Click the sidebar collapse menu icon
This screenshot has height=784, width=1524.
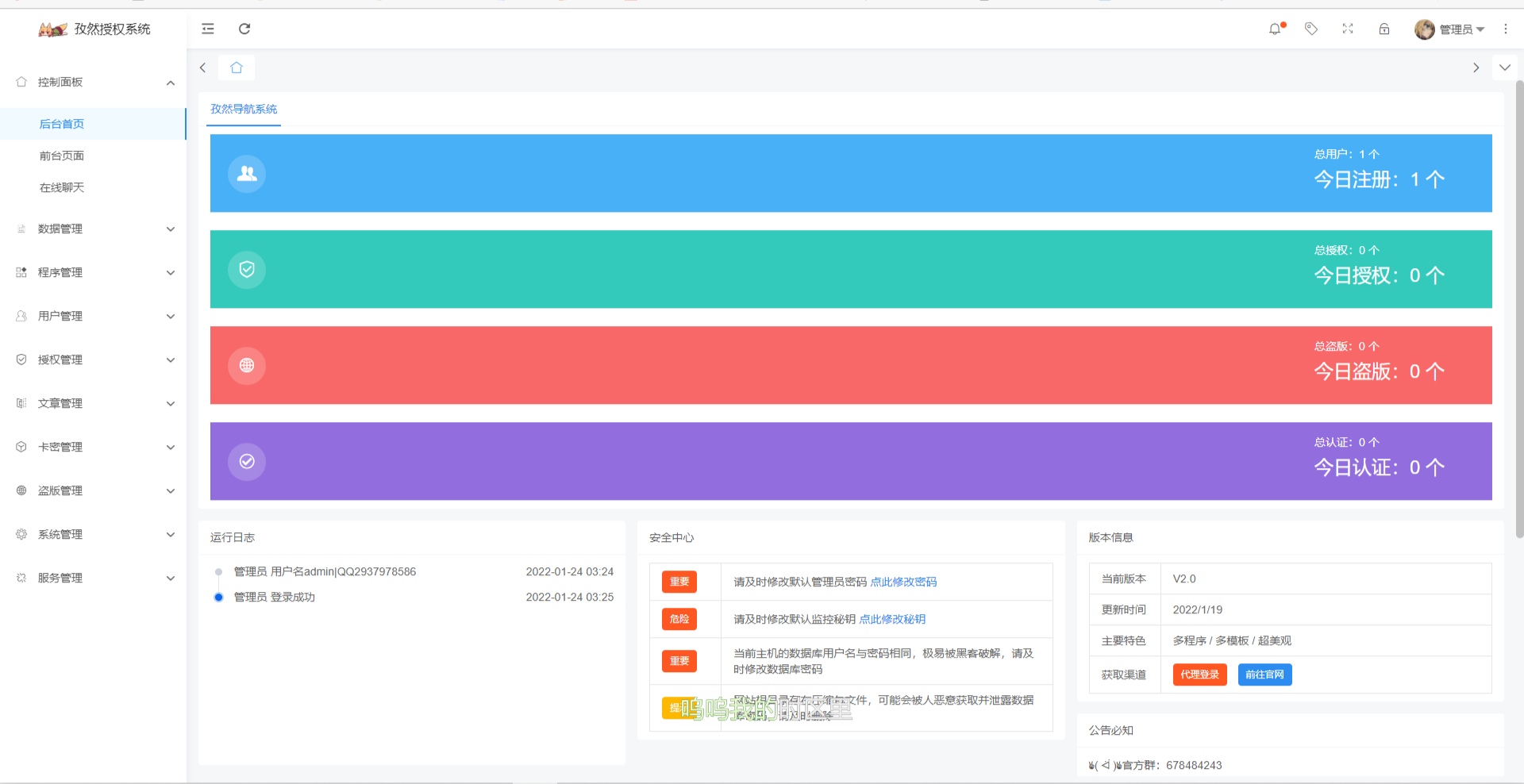[x=208, y=29]
